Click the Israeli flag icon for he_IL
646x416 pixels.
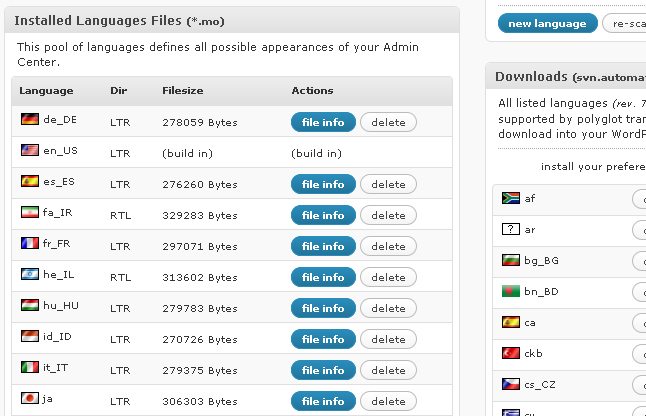[29, 274]
